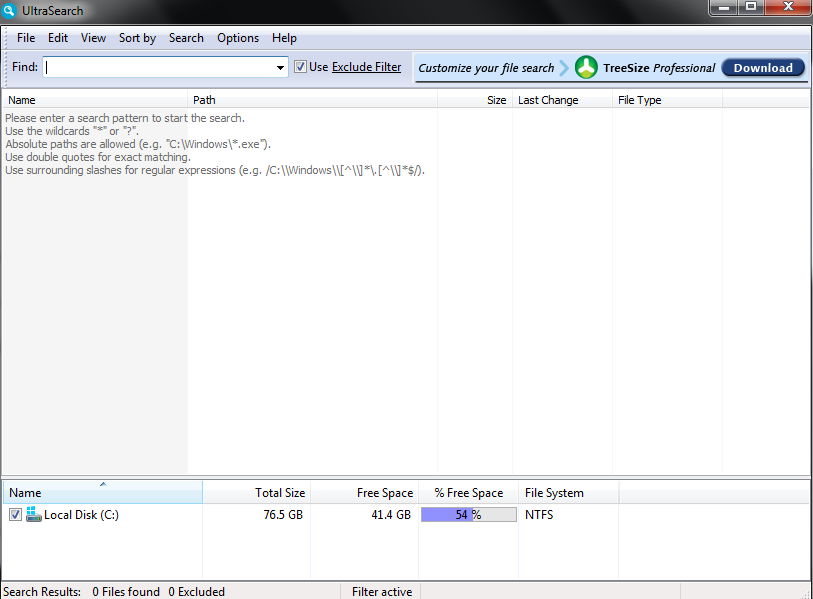Open the Search menu
Screen dimensions: 813x599
186,38
